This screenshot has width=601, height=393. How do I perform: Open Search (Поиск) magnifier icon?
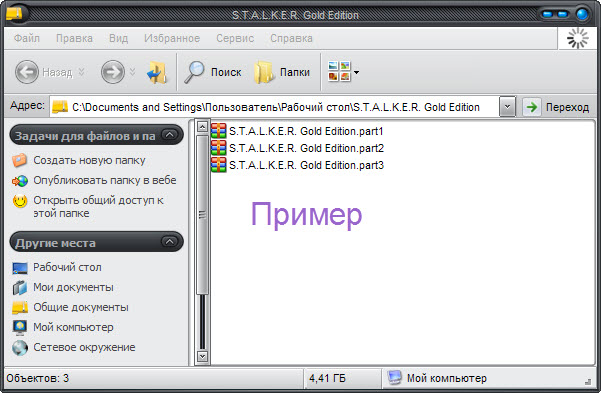pos(194,72)
